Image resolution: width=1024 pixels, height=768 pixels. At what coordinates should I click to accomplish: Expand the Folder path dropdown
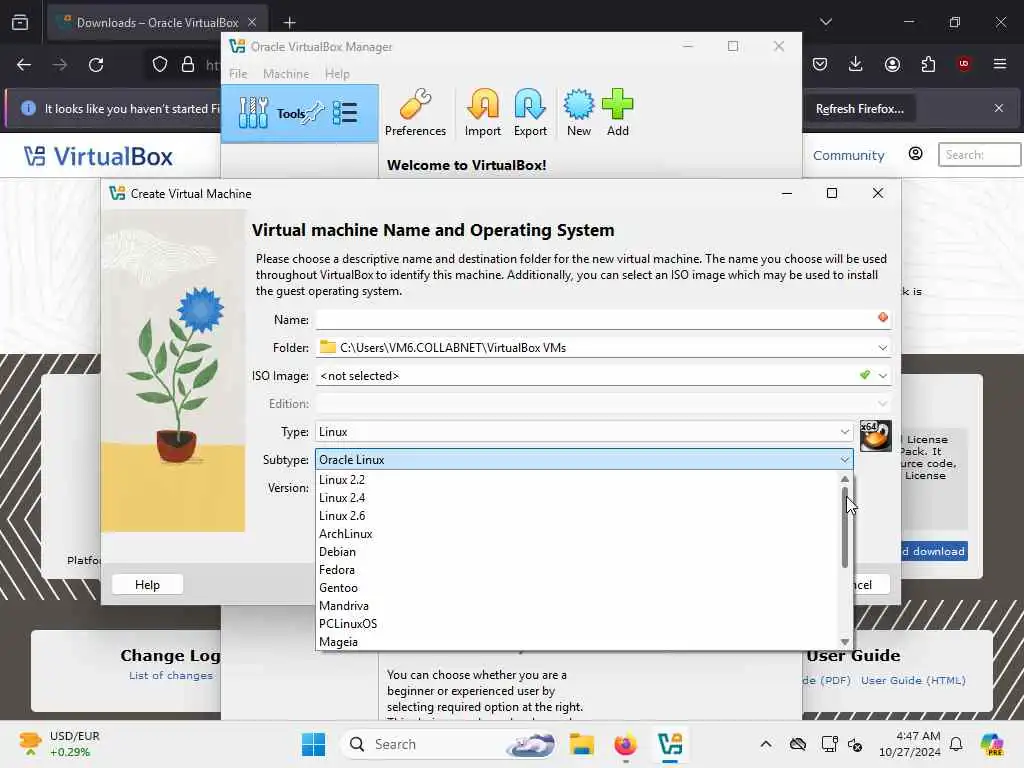click(x=882, y=347)
